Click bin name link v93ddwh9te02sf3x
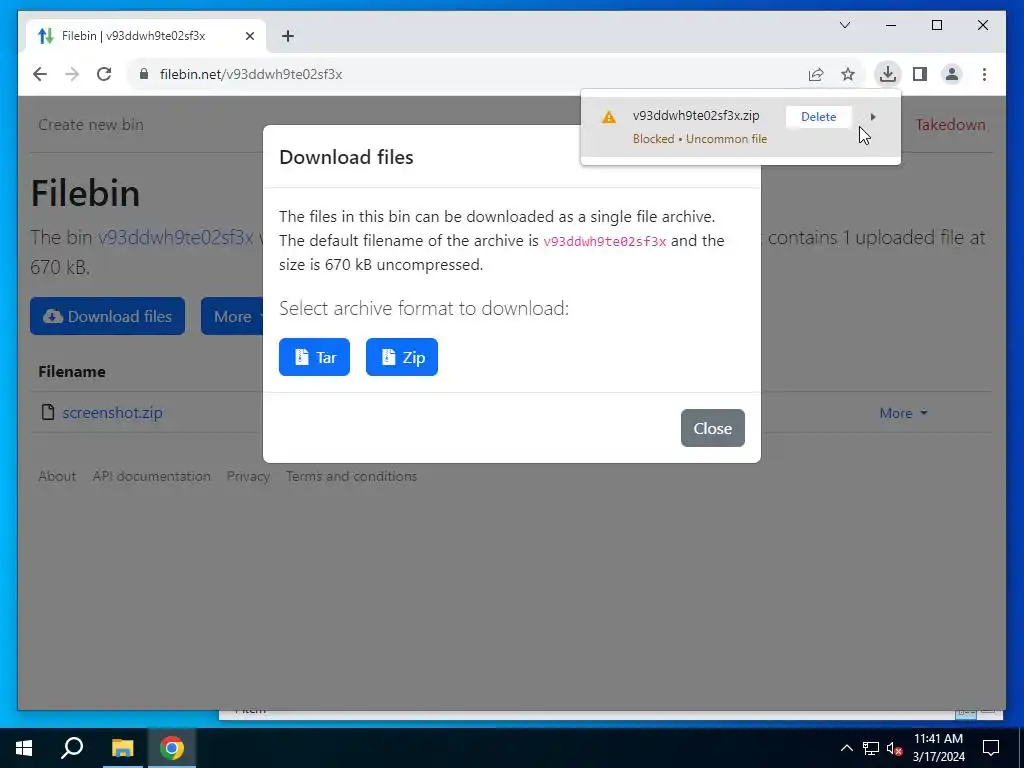The width and height of the screenshot is (1024, 768). pos(176,237)
